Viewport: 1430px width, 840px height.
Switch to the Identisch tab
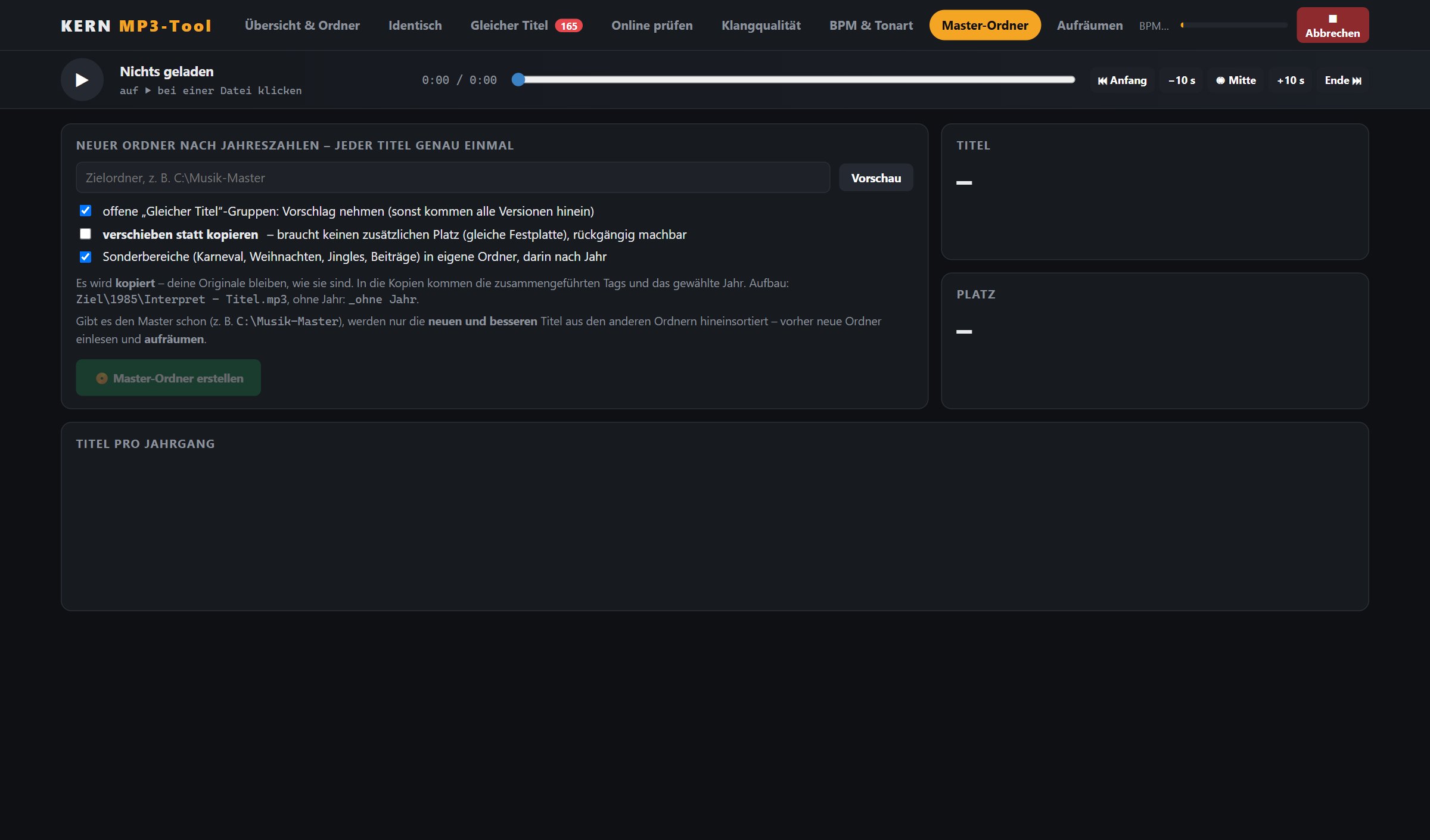[x=415, y=26]
